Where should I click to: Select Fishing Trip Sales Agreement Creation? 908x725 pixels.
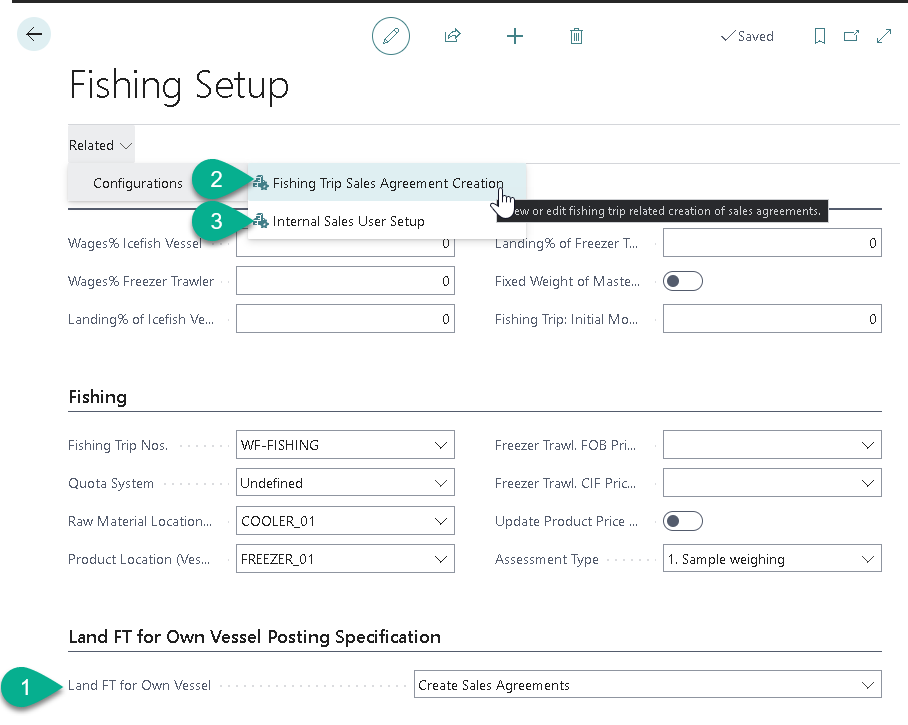click(387, 183)
